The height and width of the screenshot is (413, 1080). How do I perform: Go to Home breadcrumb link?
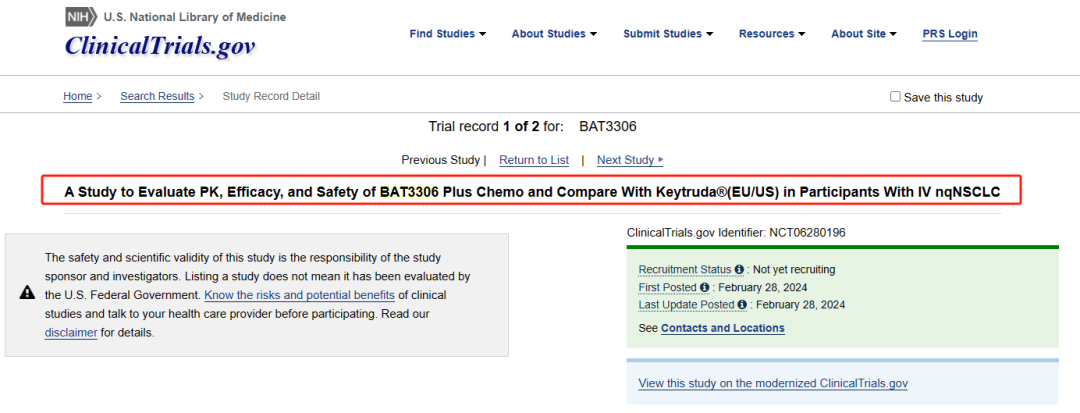point(77,97)
